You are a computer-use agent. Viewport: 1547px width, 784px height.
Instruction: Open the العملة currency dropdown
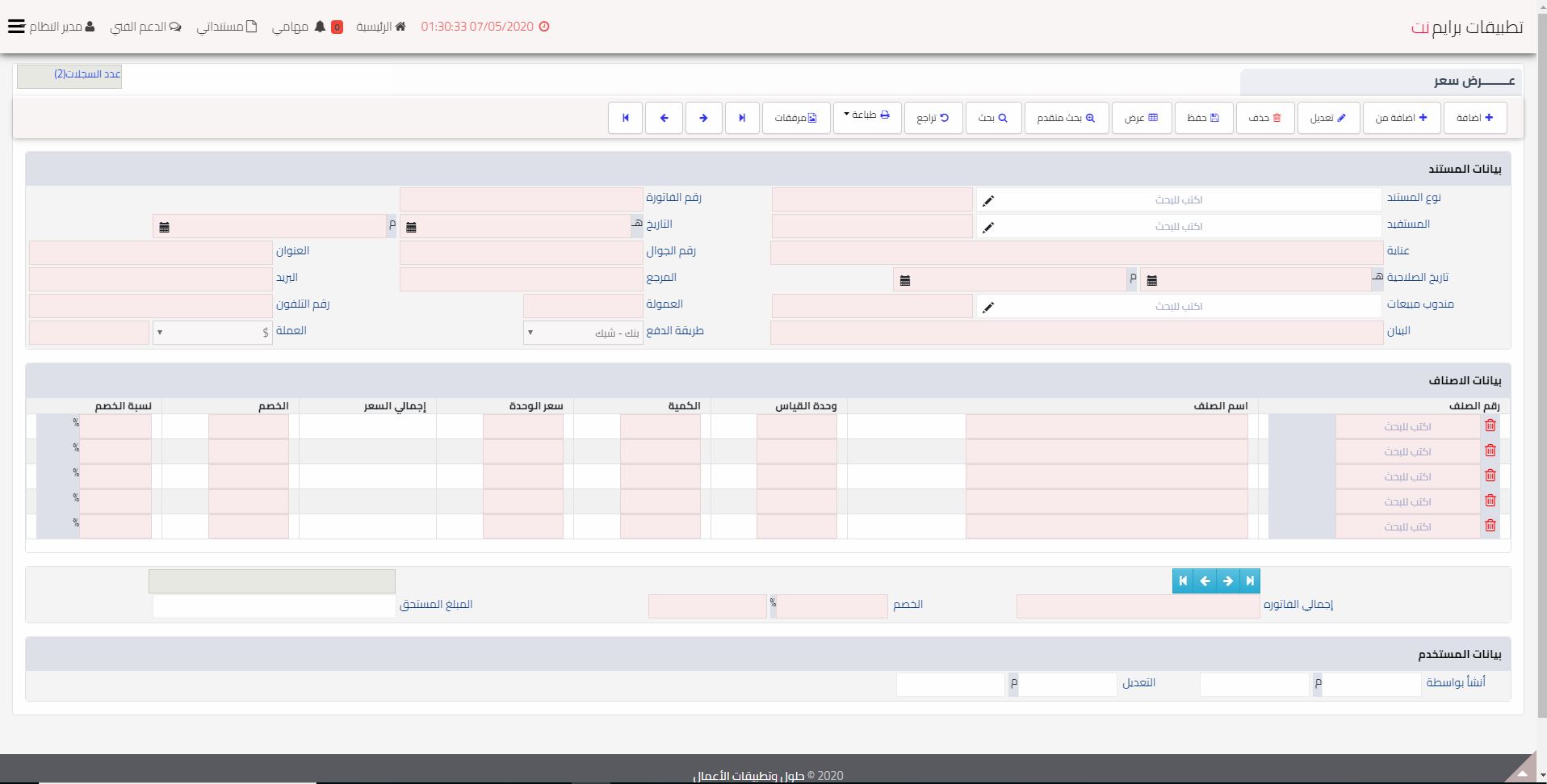click(212, 333)
